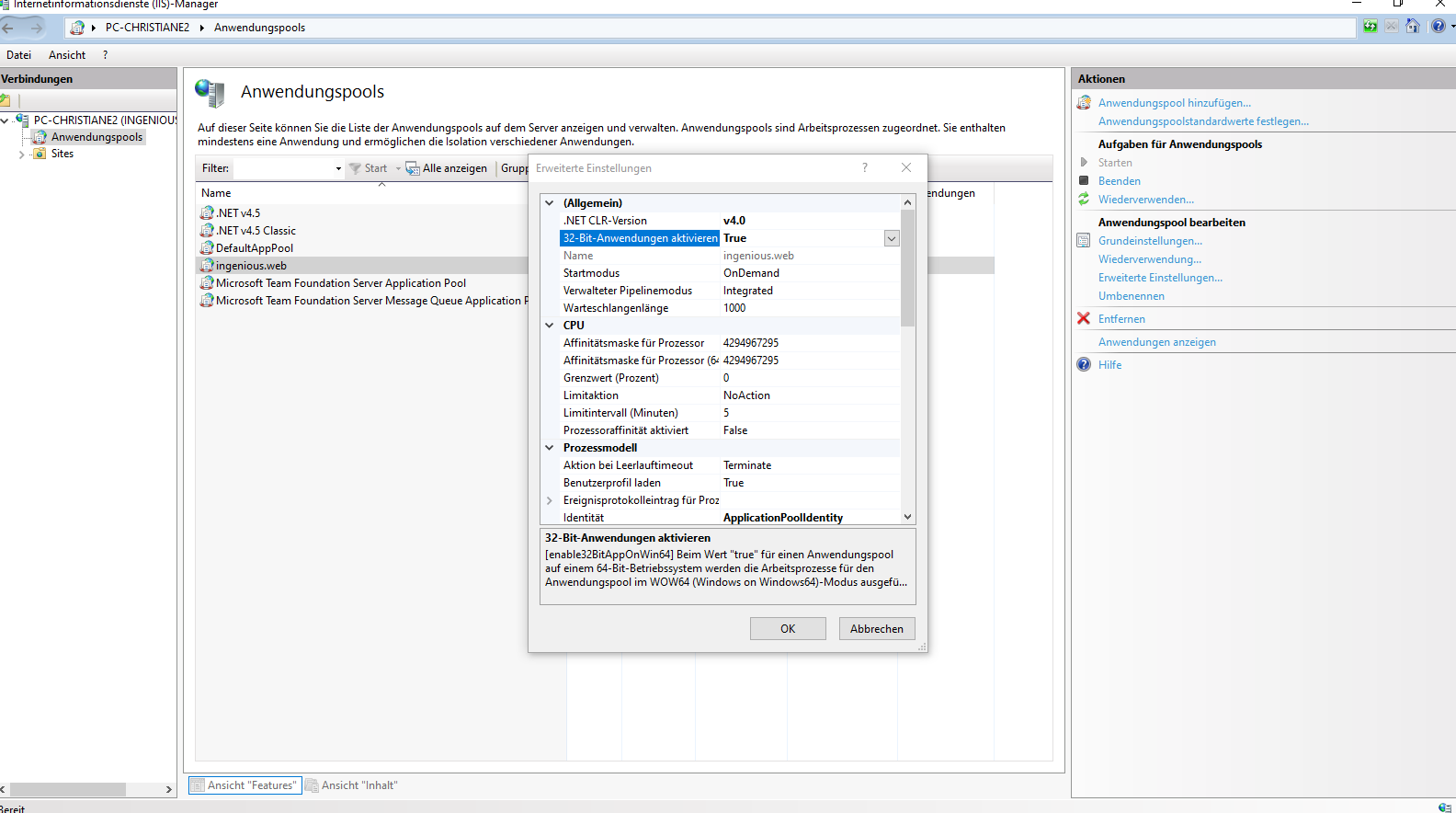Click Anwendungspoolstandardwerte festlegen link
The height and width of the screenshot is (813, 1456).
tap(1203, 121)
